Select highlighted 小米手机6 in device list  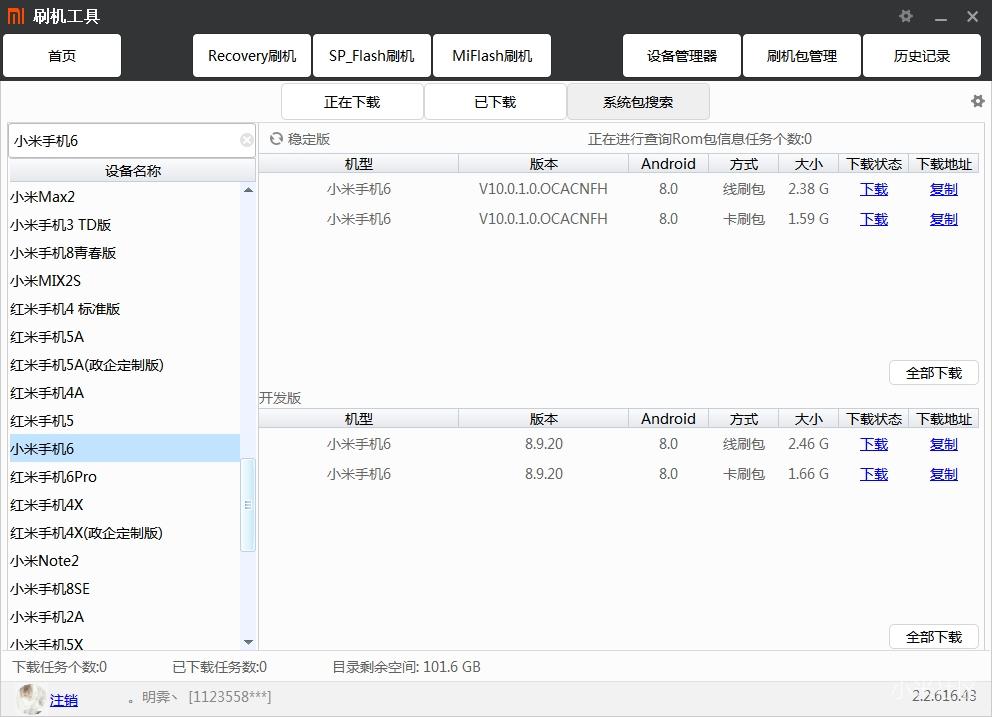(124, 449)
